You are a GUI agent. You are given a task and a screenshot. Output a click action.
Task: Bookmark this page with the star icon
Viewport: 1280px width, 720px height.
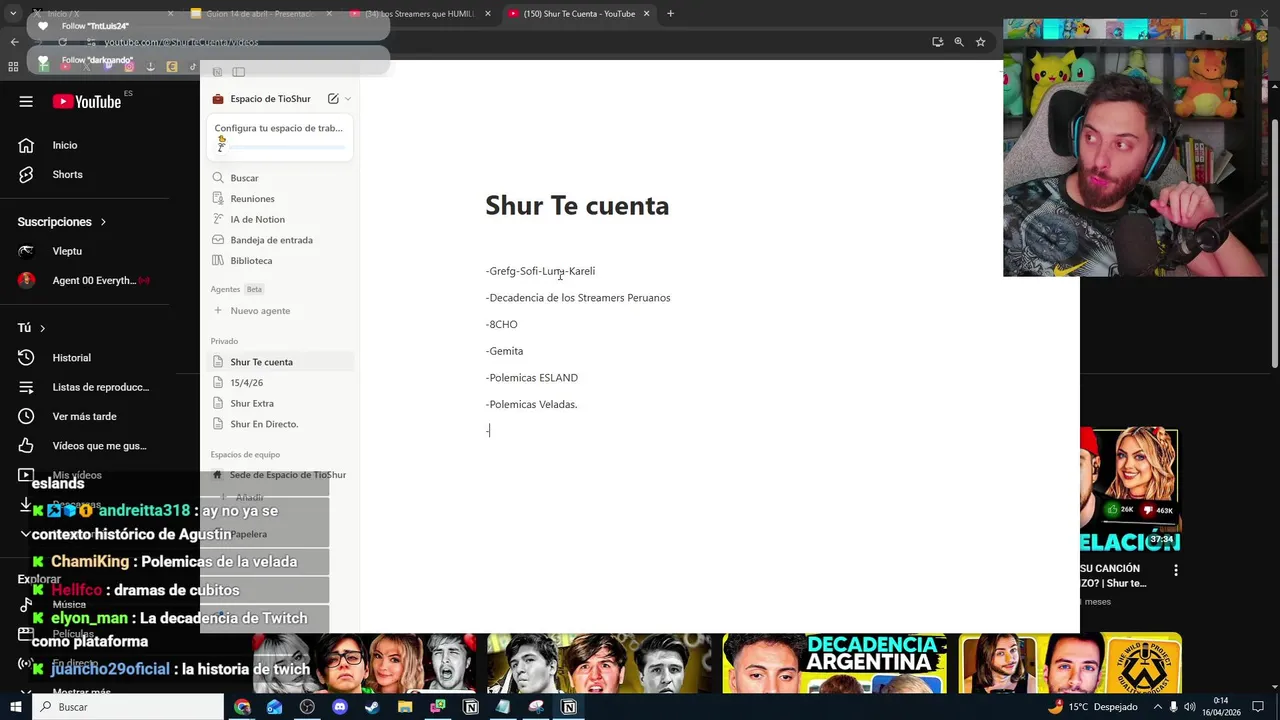[980, 42]
